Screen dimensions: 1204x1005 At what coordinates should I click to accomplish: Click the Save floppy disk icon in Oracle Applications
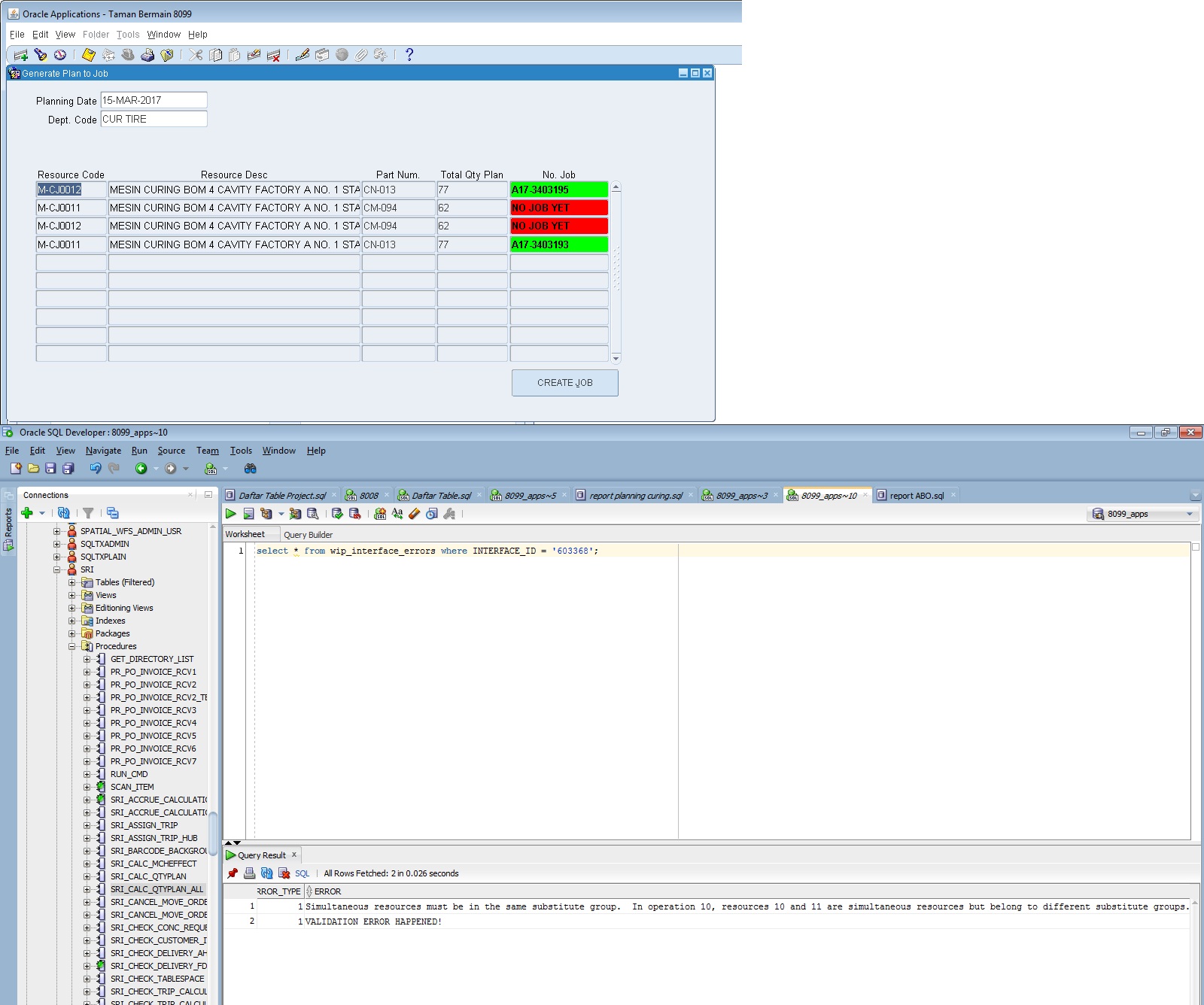tap(89, 55)
